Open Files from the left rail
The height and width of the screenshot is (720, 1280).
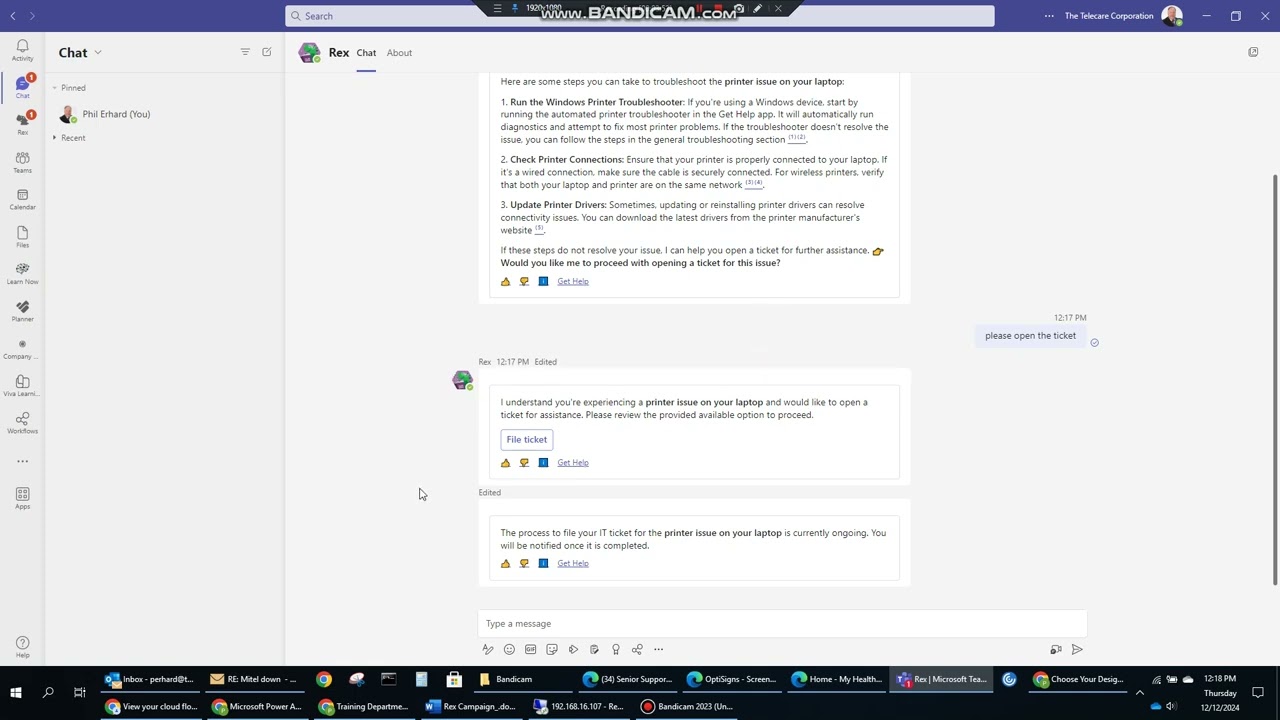coord(22,237)
